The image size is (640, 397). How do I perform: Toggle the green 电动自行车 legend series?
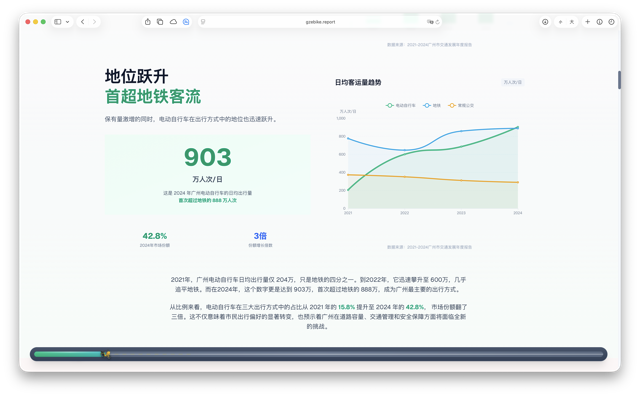[400, 106]
